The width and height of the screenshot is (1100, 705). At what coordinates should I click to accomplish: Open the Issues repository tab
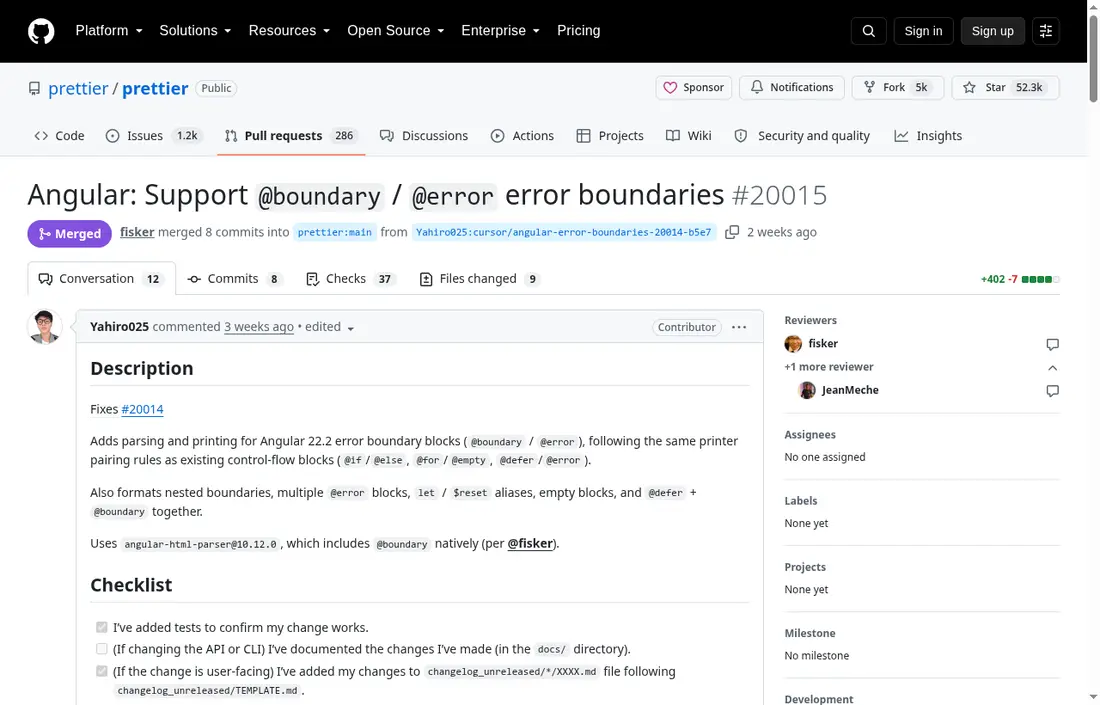[154, 136]
